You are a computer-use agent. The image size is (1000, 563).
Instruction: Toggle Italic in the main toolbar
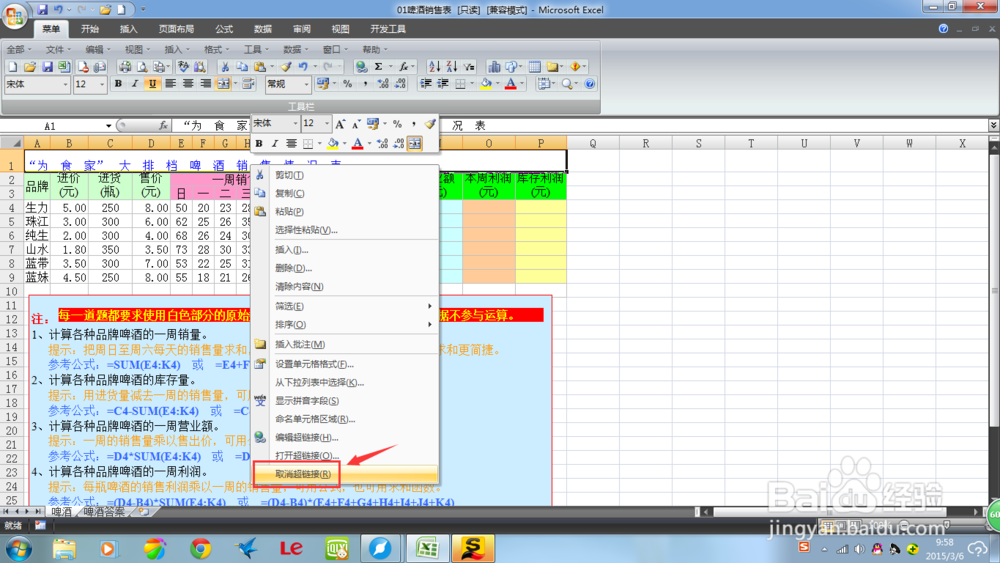135,84
